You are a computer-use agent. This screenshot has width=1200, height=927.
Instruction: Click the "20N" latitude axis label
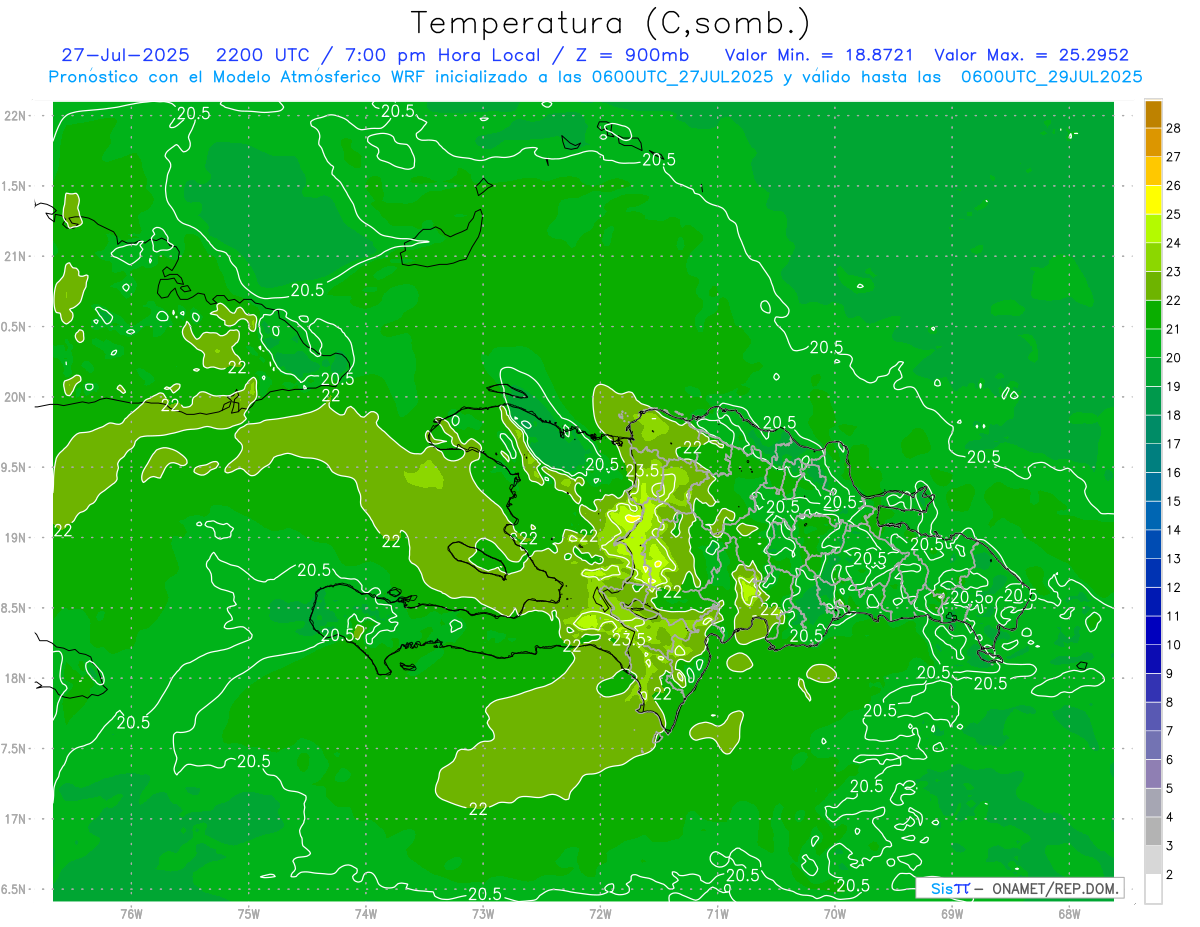pos(16,397)
